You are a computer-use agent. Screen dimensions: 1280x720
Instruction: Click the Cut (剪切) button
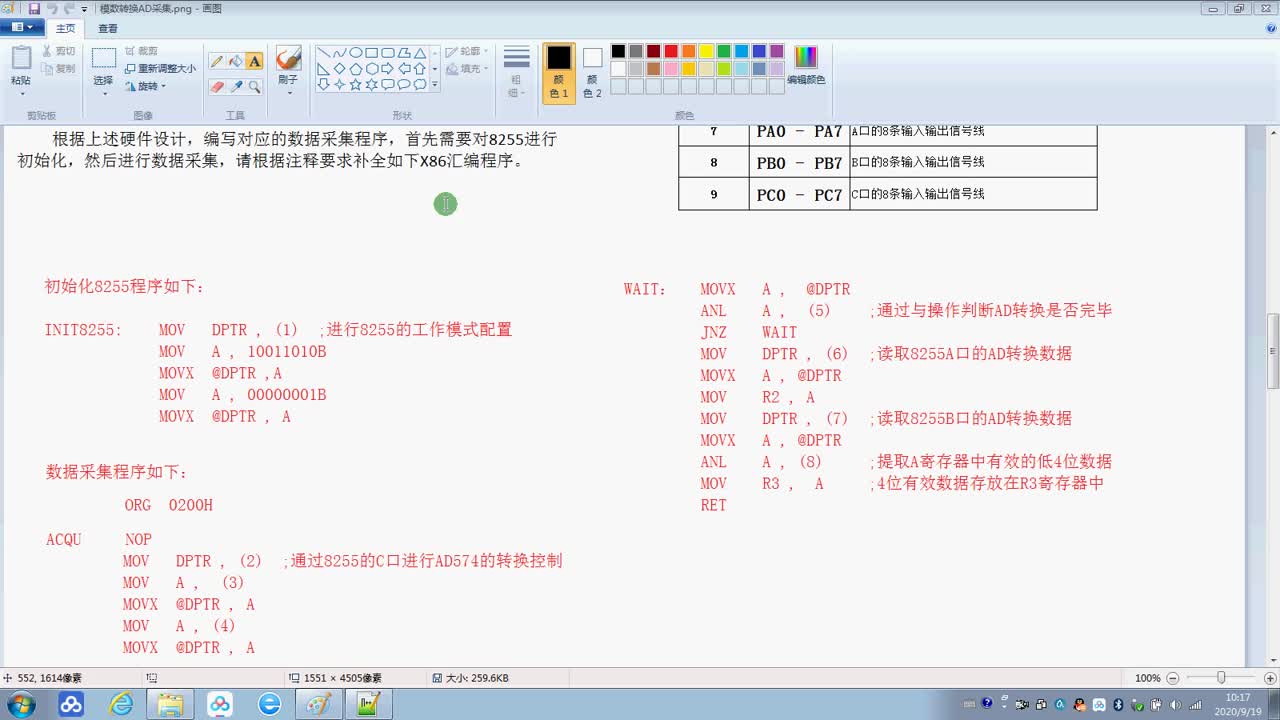pyautogui.click(x=58, y=51)
